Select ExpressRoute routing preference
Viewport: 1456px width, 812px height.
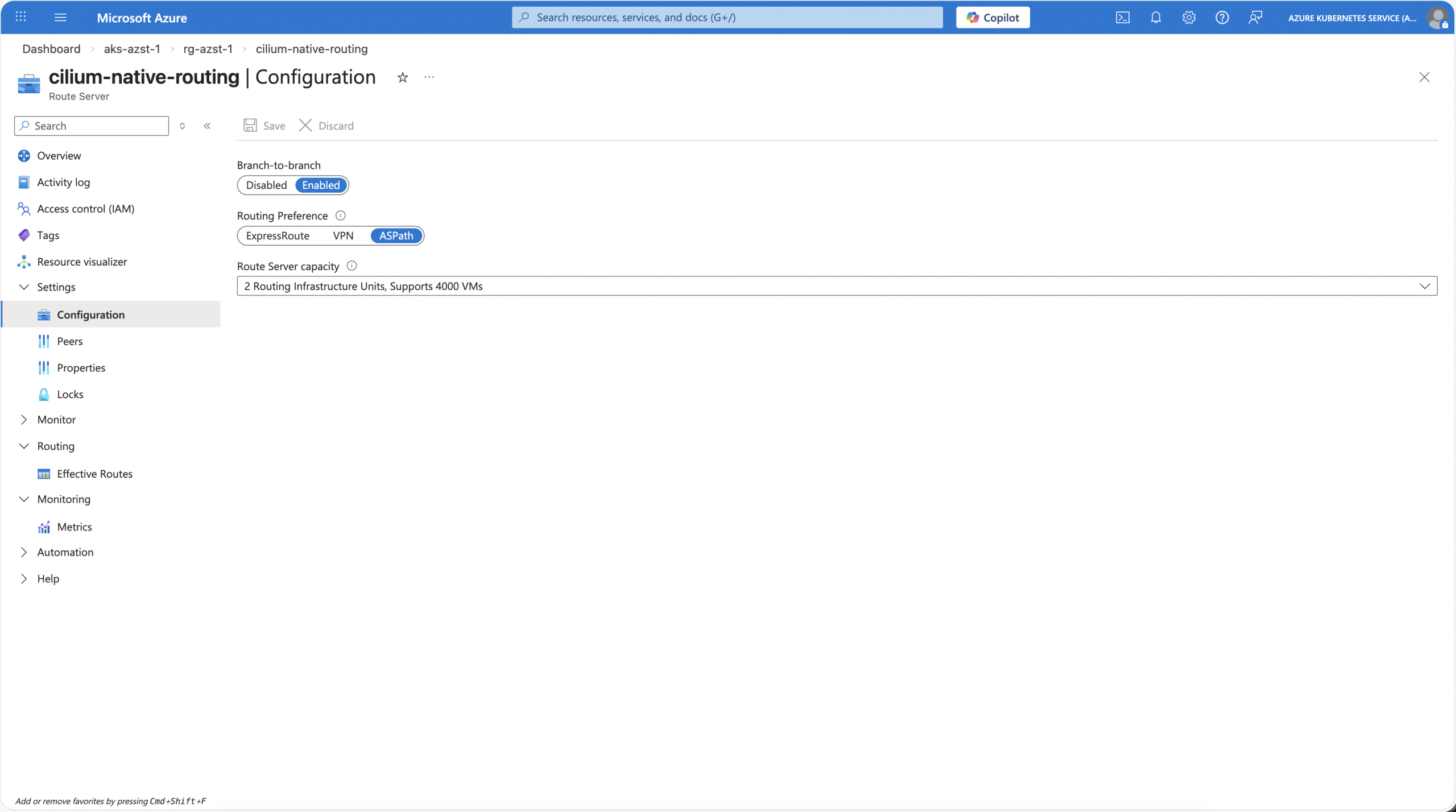point(278,236)
